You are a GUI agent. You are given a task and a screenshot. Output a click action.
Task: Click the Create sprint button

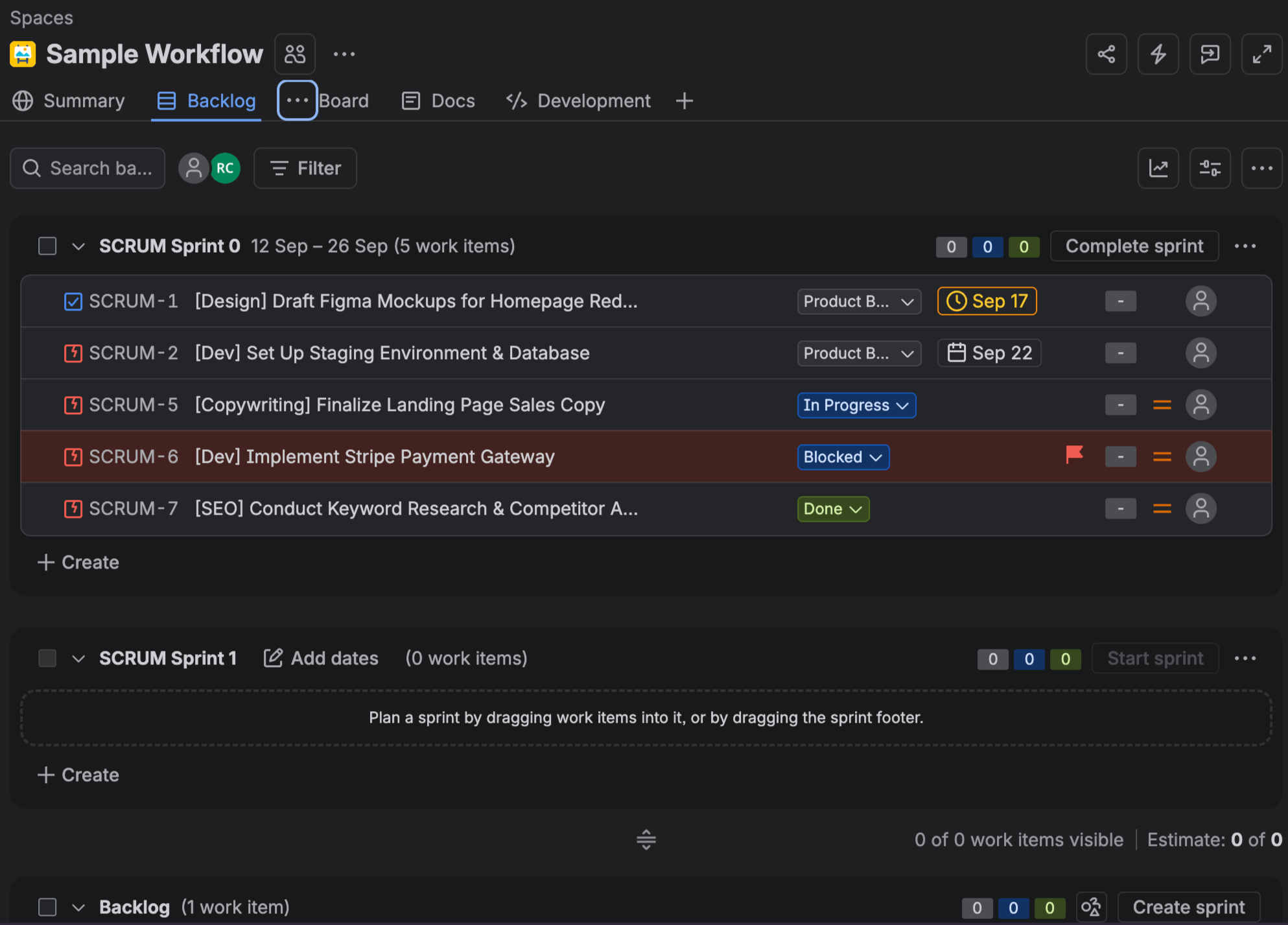point(1189,907)
